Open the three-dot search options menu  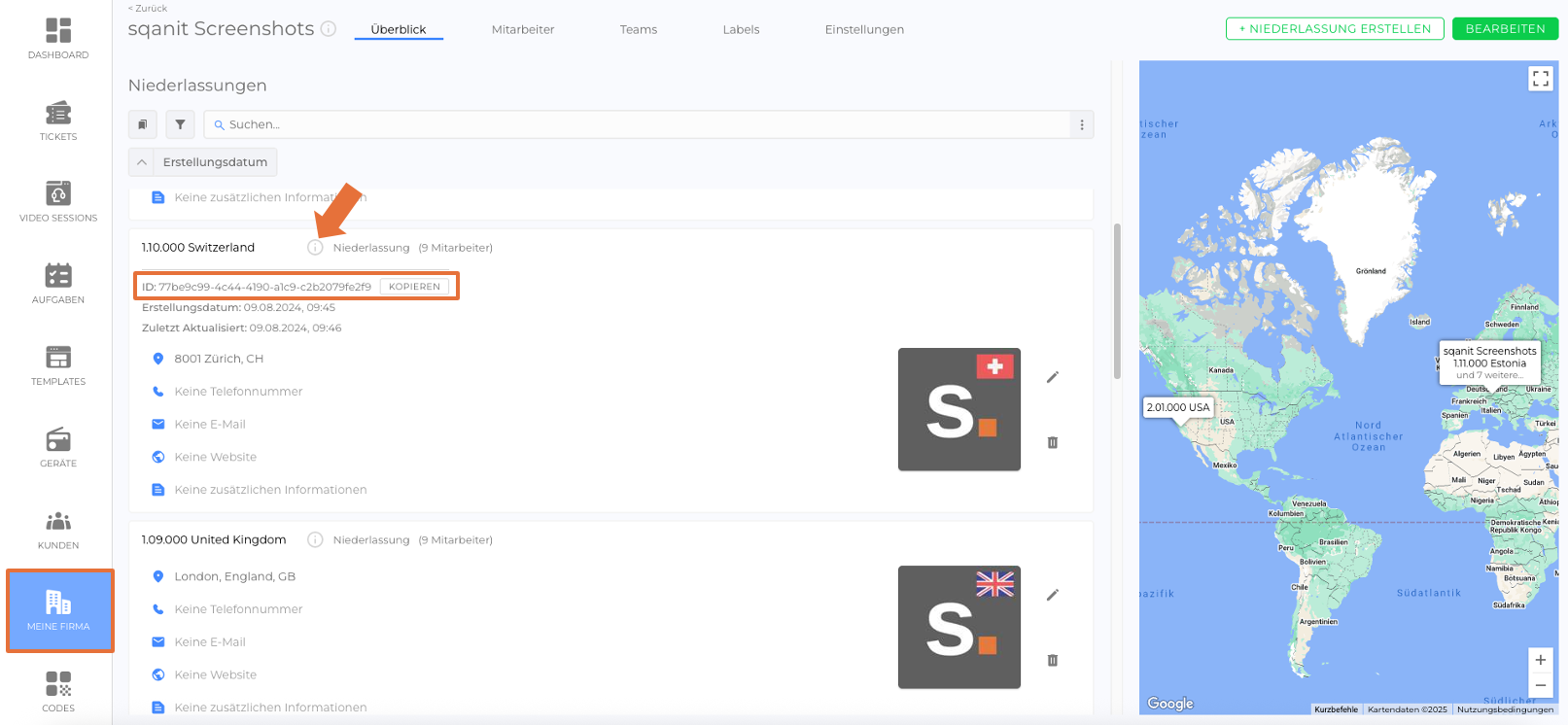tap(1081, 124)
